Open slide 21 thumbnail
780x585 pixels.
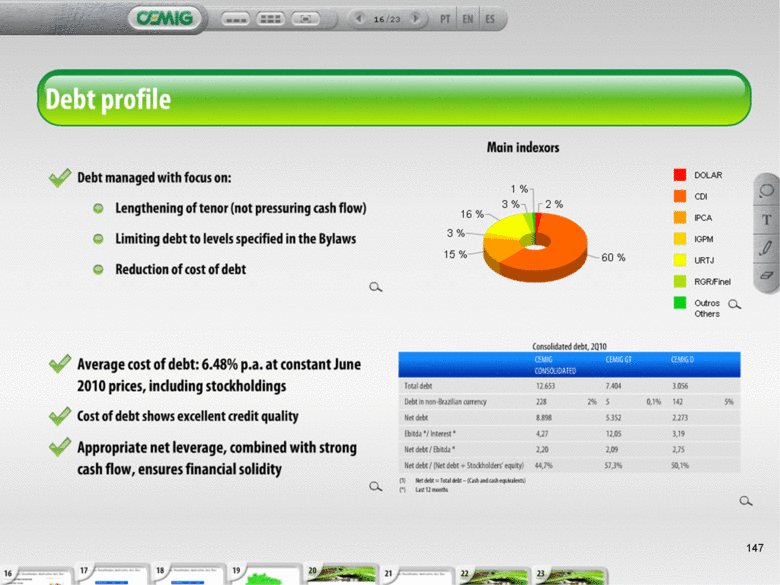[416, 576]
